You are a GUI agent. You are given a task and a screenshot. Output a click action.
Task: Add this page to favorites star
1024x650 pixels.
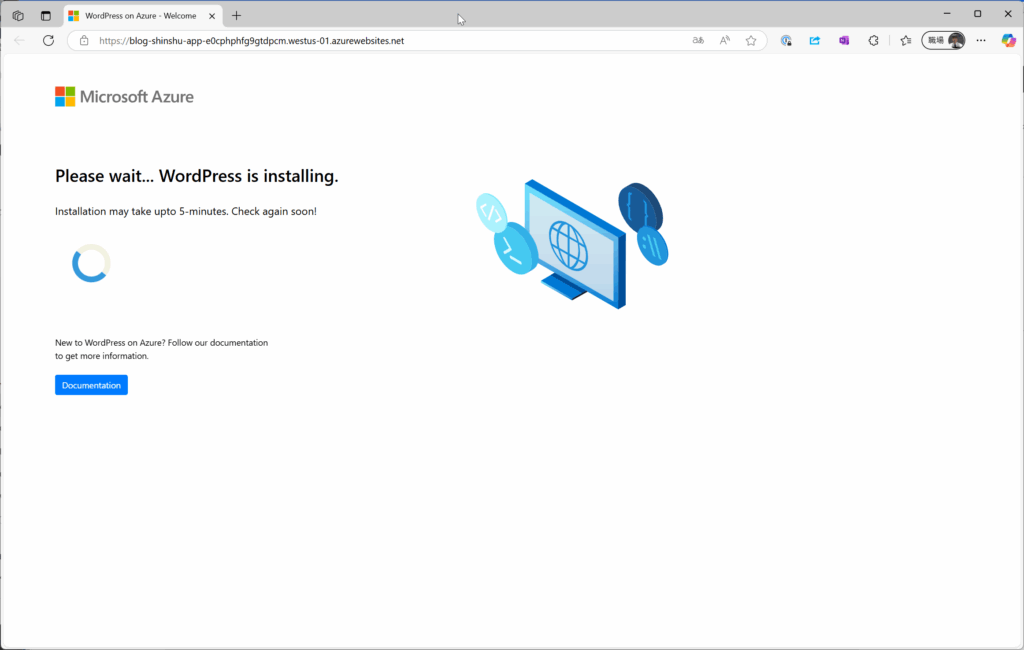(751, 41)
